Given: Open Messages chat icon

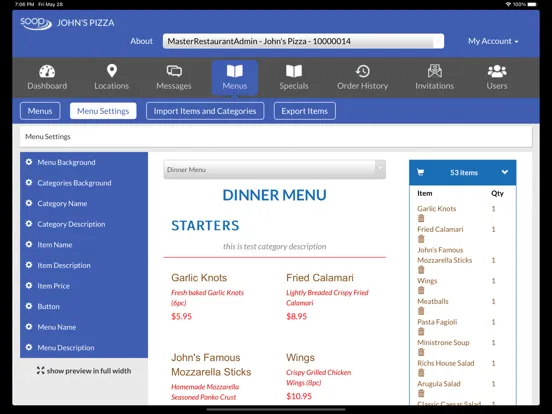Looking at the screenshot, I should [174, 71].
